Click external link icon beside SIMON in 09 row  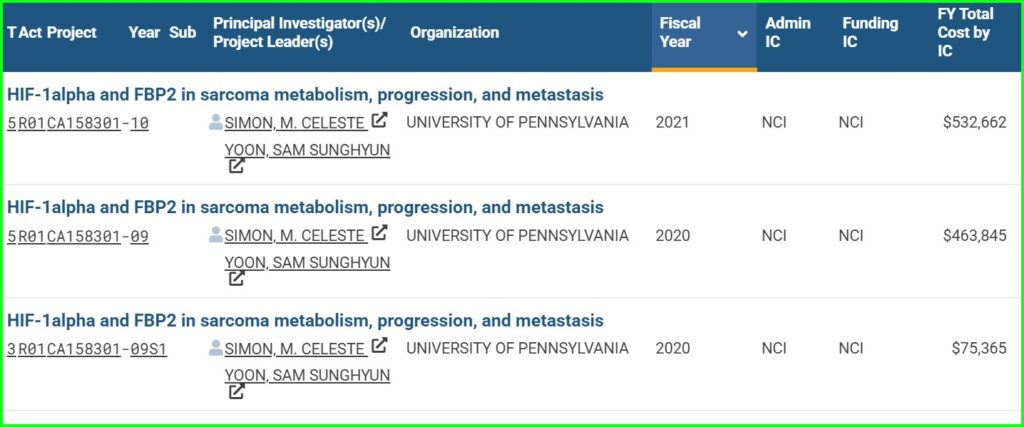pyautogui.click(x=379, y=233)
